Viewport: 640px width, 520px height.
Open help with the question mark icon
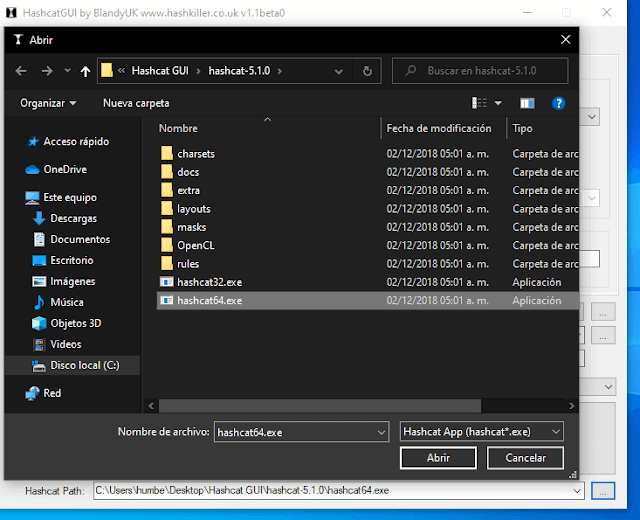point(558,103)
